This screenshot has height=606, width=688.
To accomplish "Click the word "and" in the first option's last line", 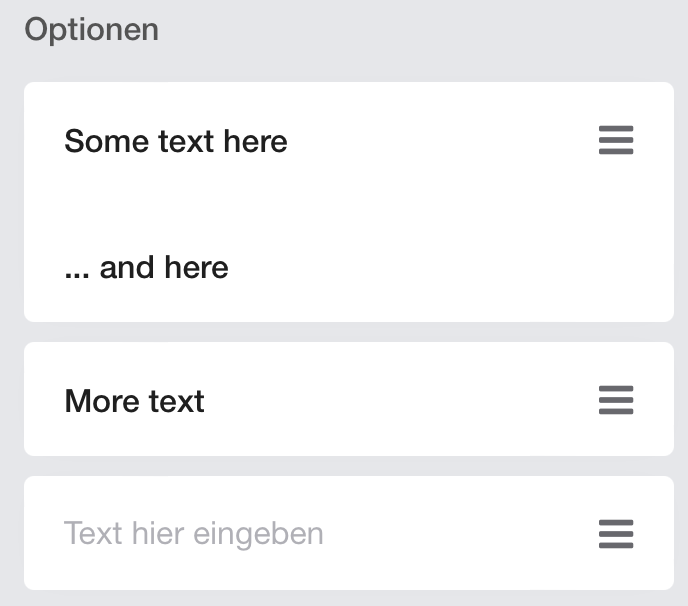I will click(127, 267).
